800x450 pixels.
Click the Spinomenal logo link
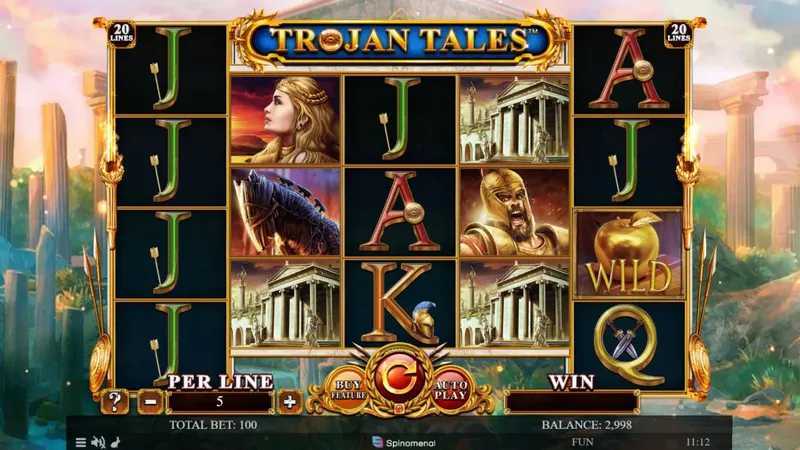point(404,442)
